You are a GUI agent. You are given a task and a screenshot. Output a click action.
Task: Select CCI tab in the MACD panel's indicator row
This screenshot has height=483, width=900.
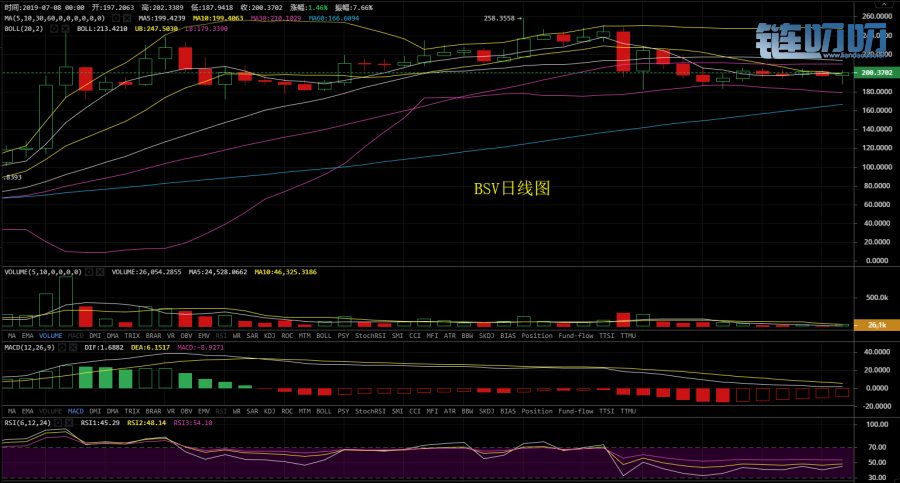click(414, 411)
